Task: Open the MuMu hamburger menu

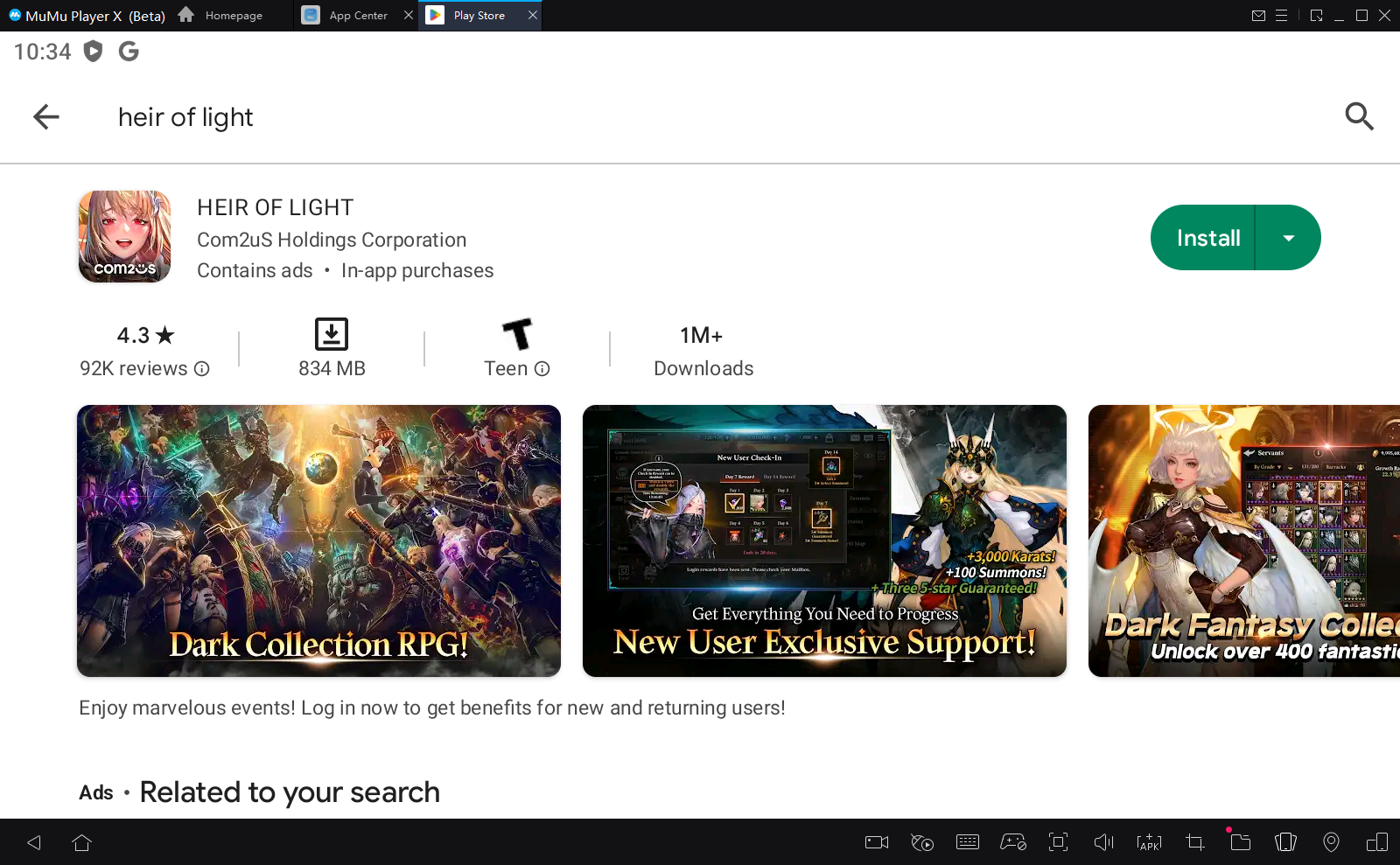Action: (1281, 15)
